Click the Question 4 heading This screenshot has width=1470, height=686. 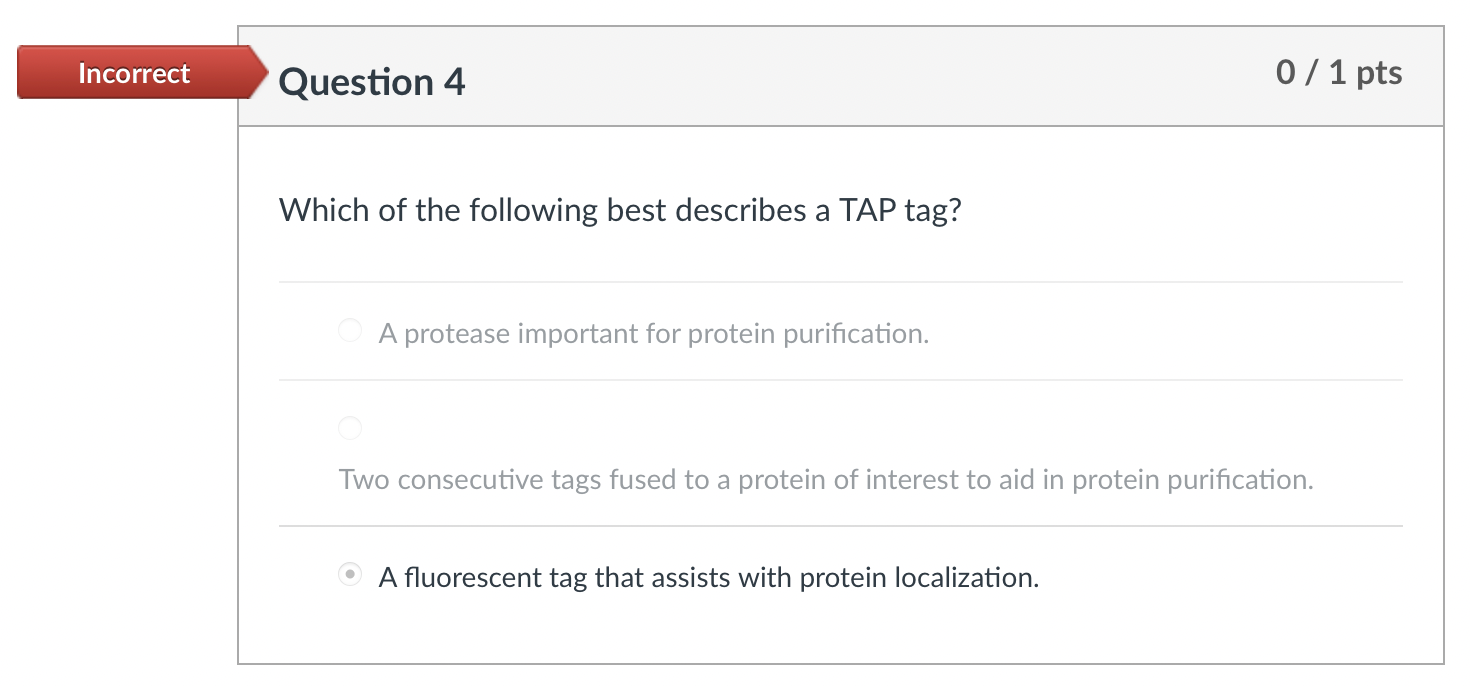(371, 81)
